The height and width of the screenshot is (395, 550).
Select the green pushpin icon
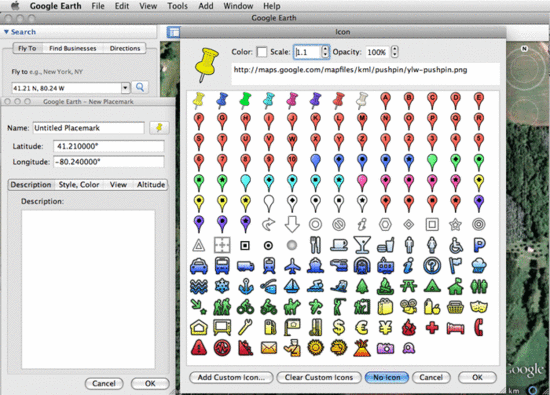click(246, 101)
